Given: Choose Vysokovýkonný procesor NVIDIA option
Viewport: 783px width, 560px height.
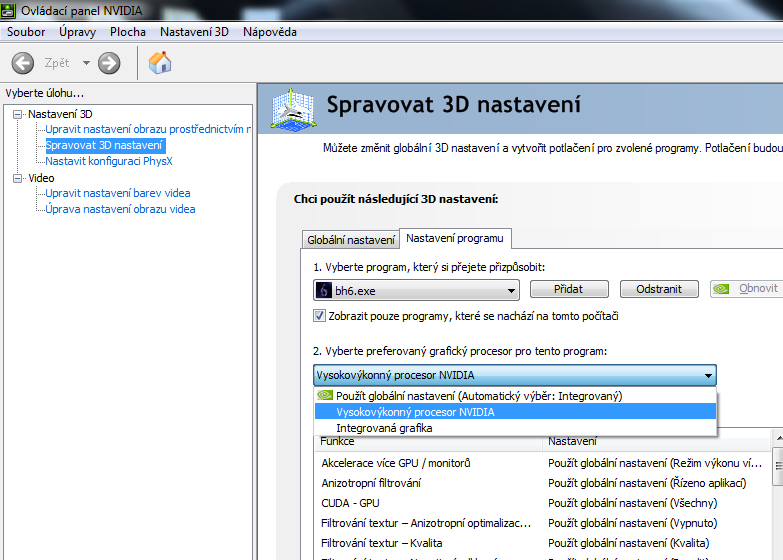Looking at the screenshot, I should (515, 412).
